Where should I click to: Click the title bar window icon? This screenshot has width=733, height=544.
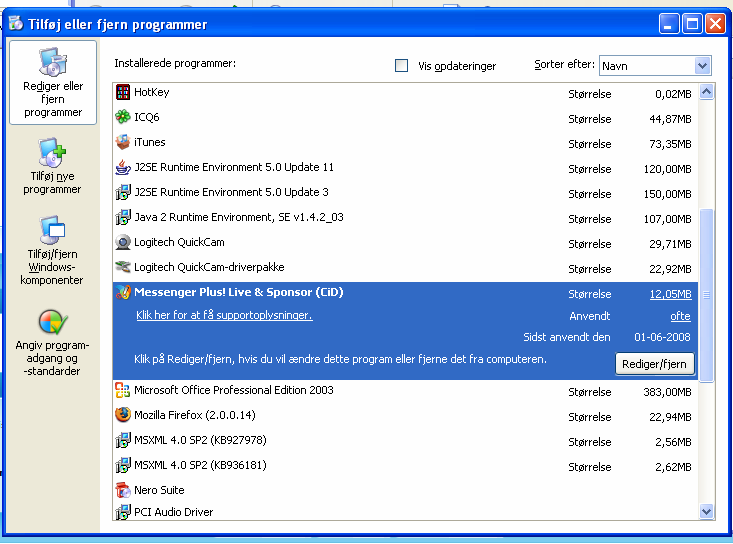pos(16,23)
